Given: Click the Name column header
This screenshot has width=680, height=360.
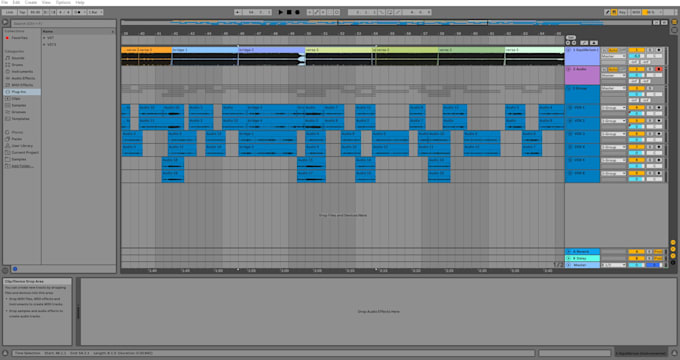Looking at the screenshot, I should click(x=78, y=31).
